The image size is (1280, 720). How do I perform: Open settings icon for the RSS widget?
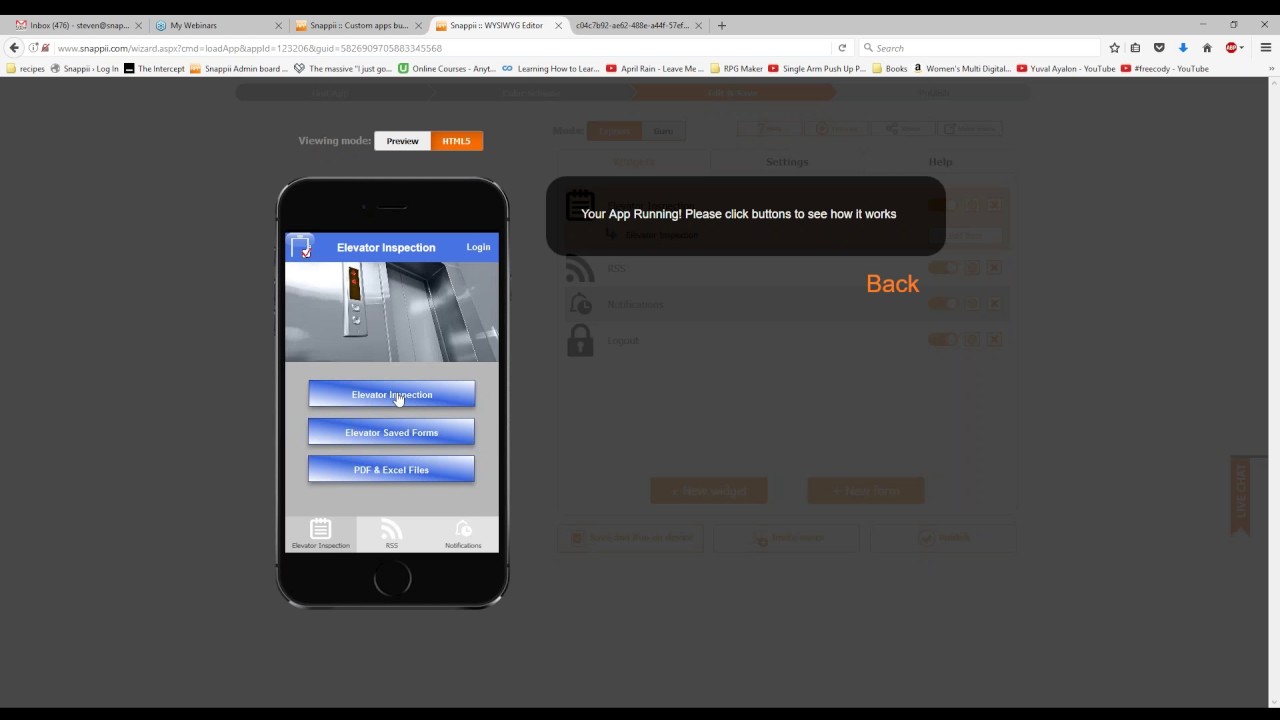click(x=972, y=268)
